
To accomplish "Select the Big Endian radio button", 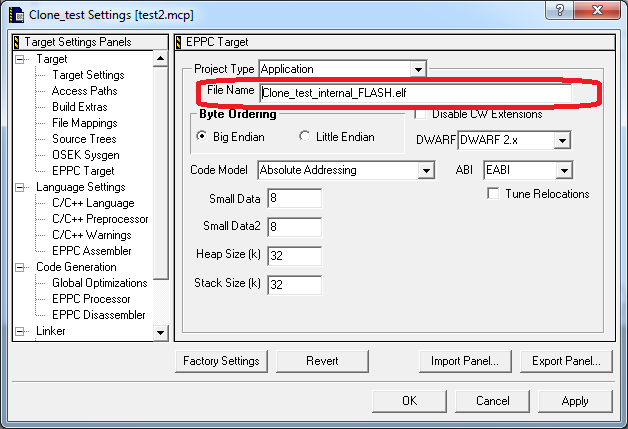I will (202, 136).
